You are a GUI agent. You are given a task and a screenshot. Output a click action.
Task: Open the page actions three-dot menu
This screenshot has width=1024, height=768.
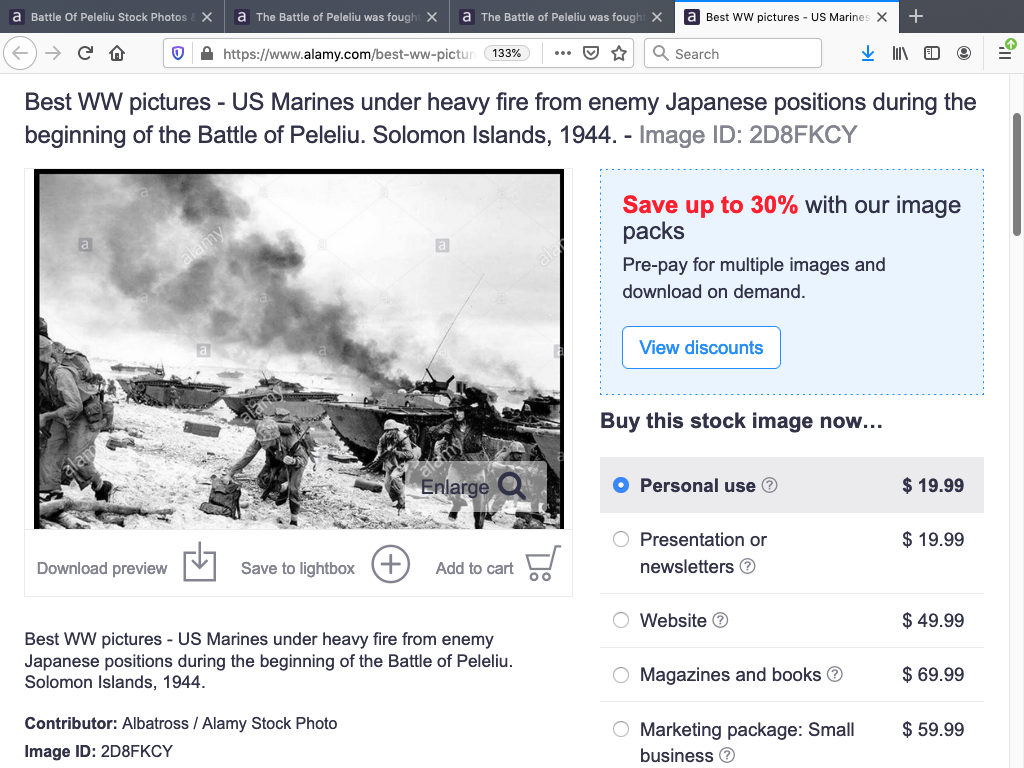(x=562, y=54)
